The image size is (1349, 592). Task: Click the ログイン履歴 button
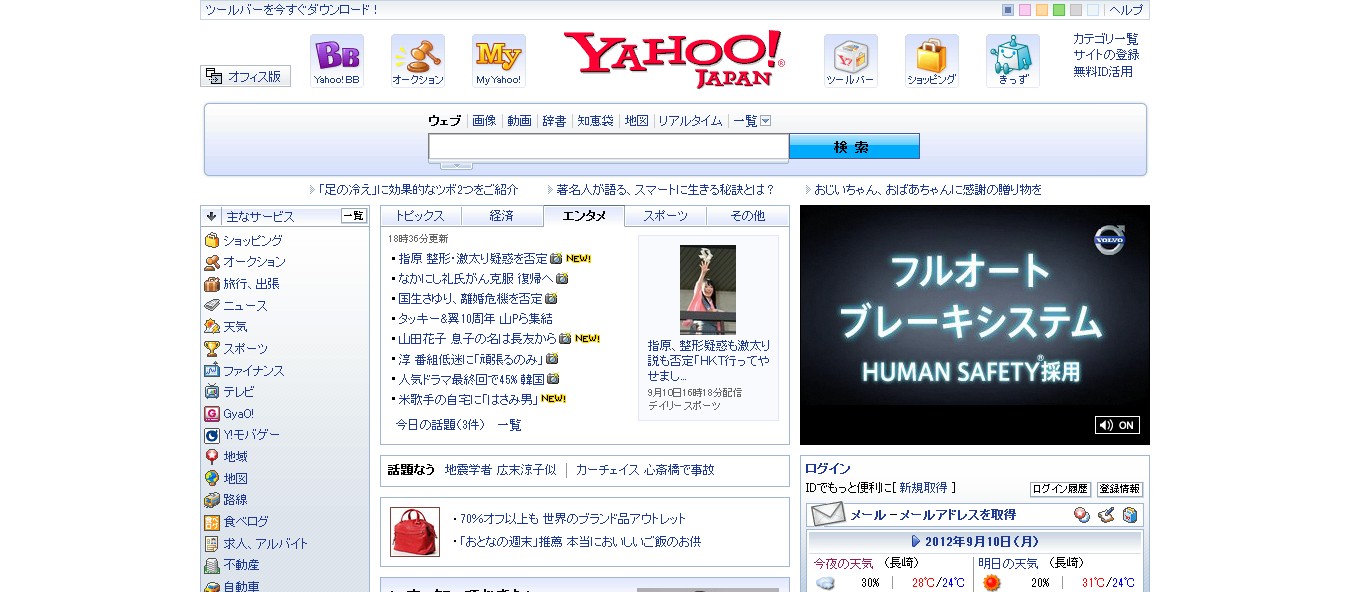point(1060,489)
